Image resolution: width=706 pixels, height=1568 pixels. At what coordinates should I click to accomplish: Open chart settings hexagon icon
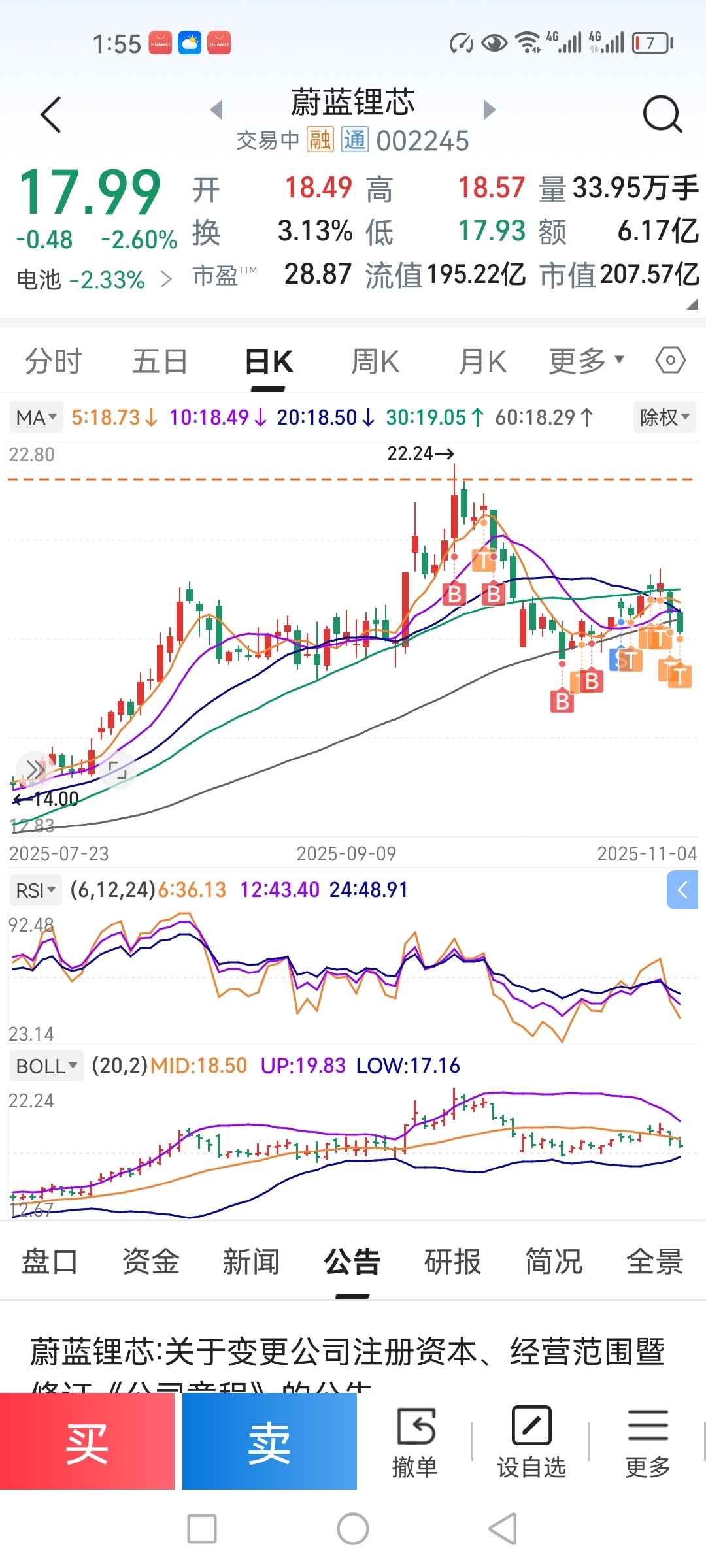(x=671, y=360)
